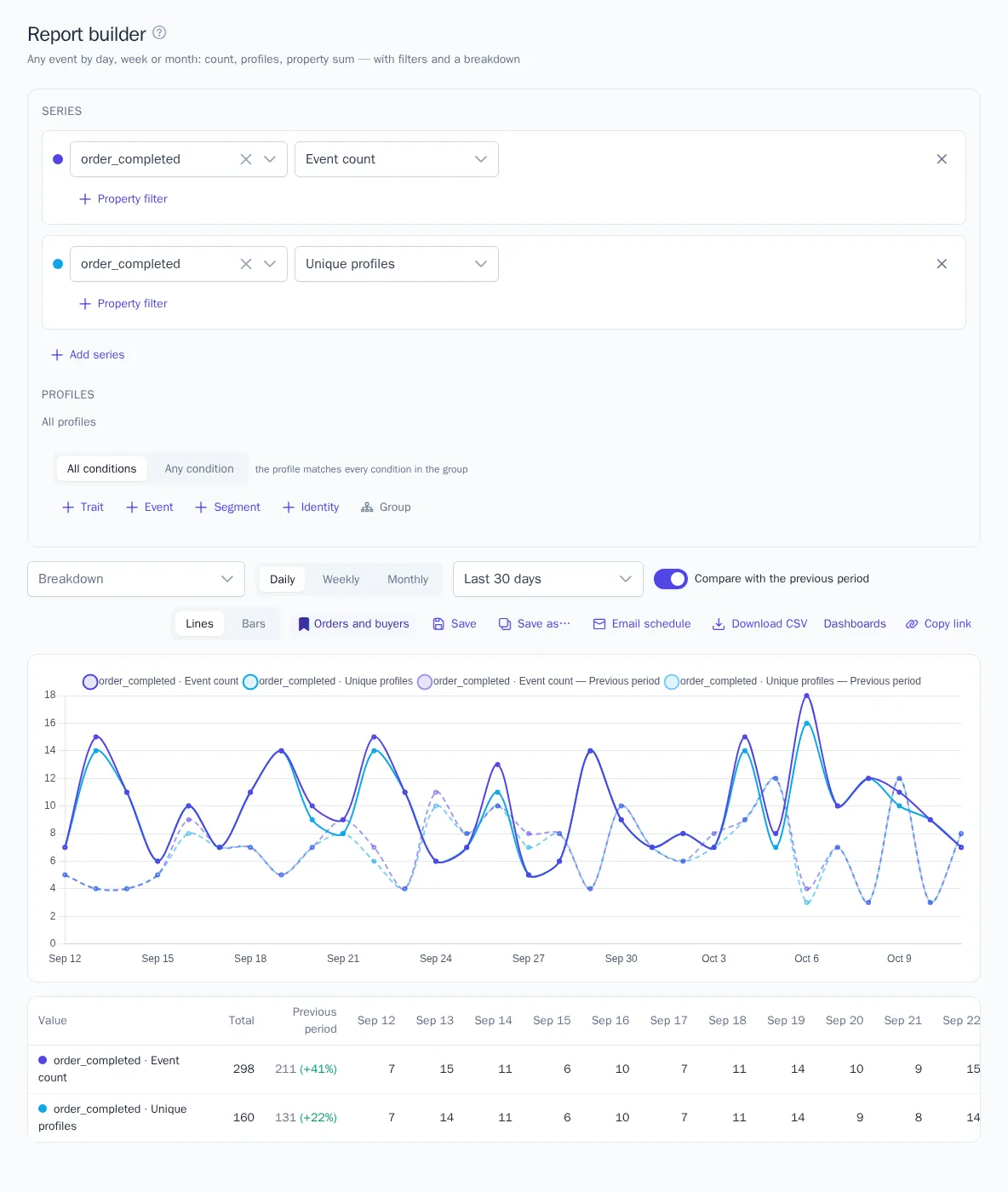Open the Event count metric dropdown
This screenshot has width=1008, height=1192.
[x=397, y=159]
